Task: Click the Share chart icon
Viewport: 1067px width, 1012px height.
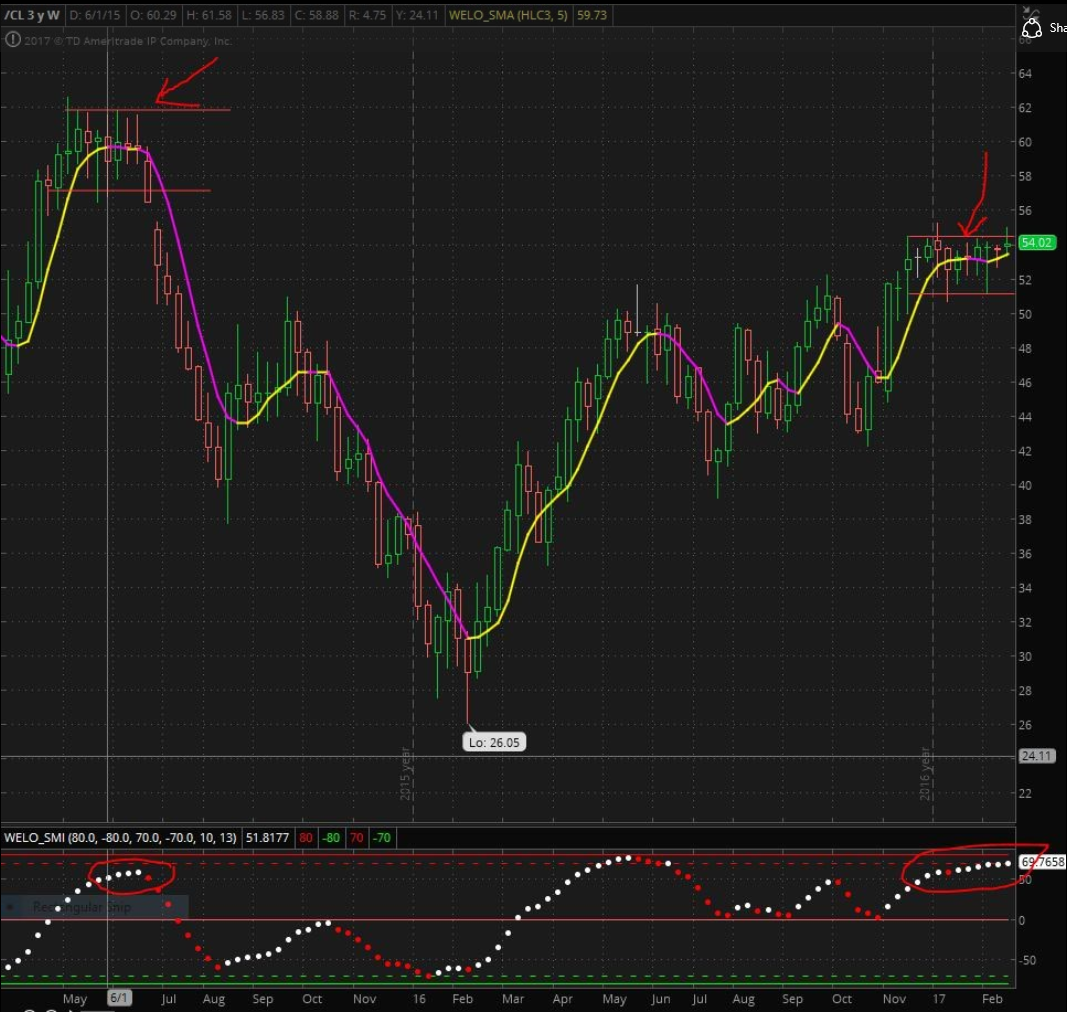Action: (x=1032, y=28)
